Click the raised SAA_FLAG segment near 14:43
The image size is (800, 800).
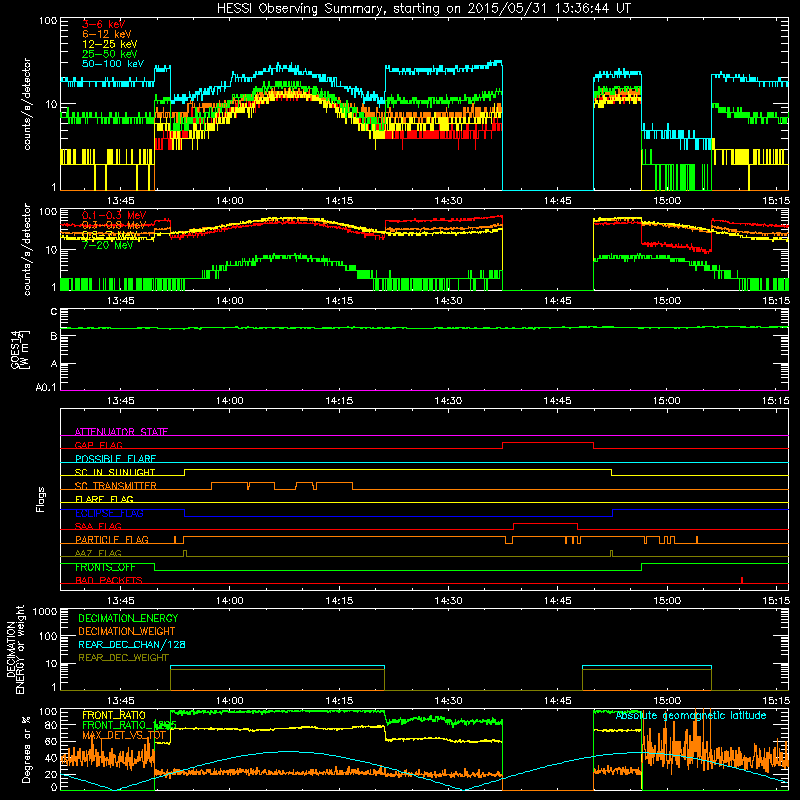[545, 523]
